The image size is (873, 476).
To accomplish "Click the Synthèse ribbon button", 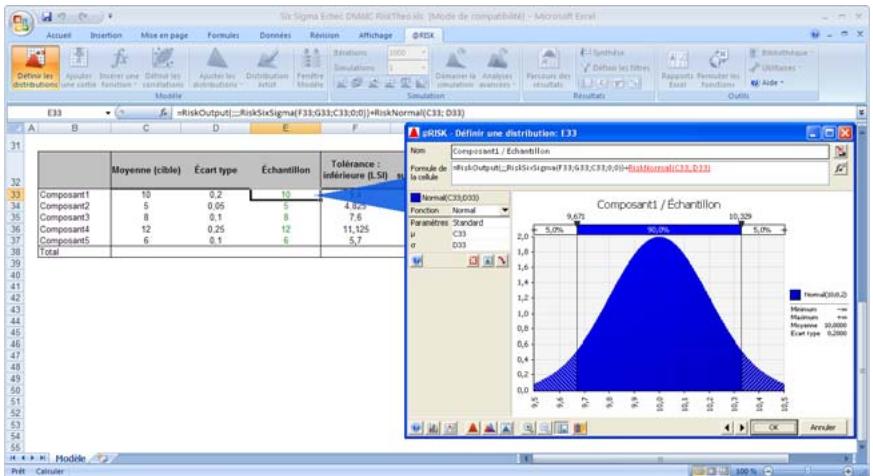I will point(601,53).
